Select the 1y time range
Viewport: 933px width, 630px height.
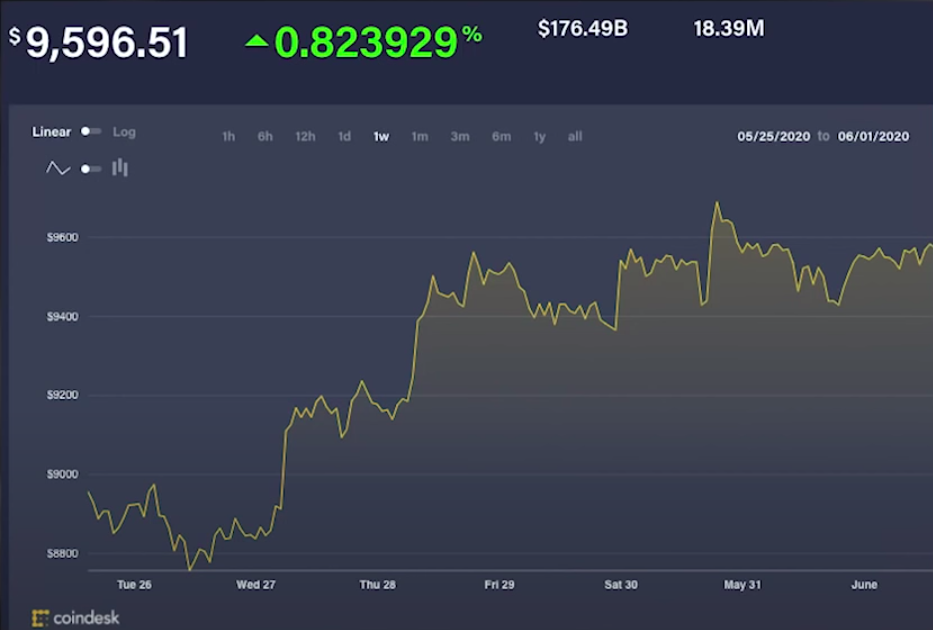[x=540, y=137]
